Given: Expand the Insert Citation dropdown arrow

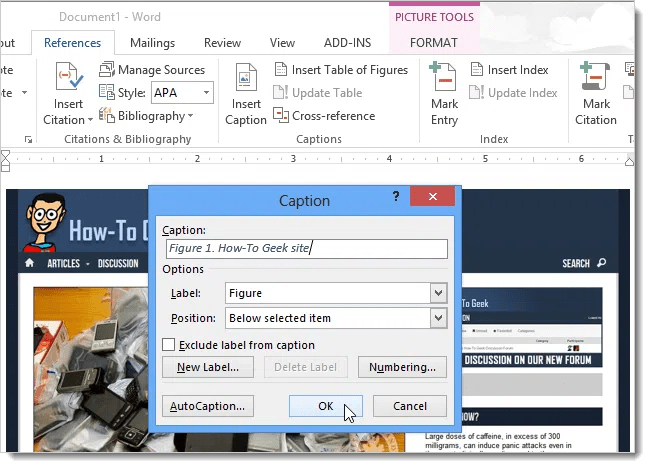Looking at the screenshot, I should [90, 120].
